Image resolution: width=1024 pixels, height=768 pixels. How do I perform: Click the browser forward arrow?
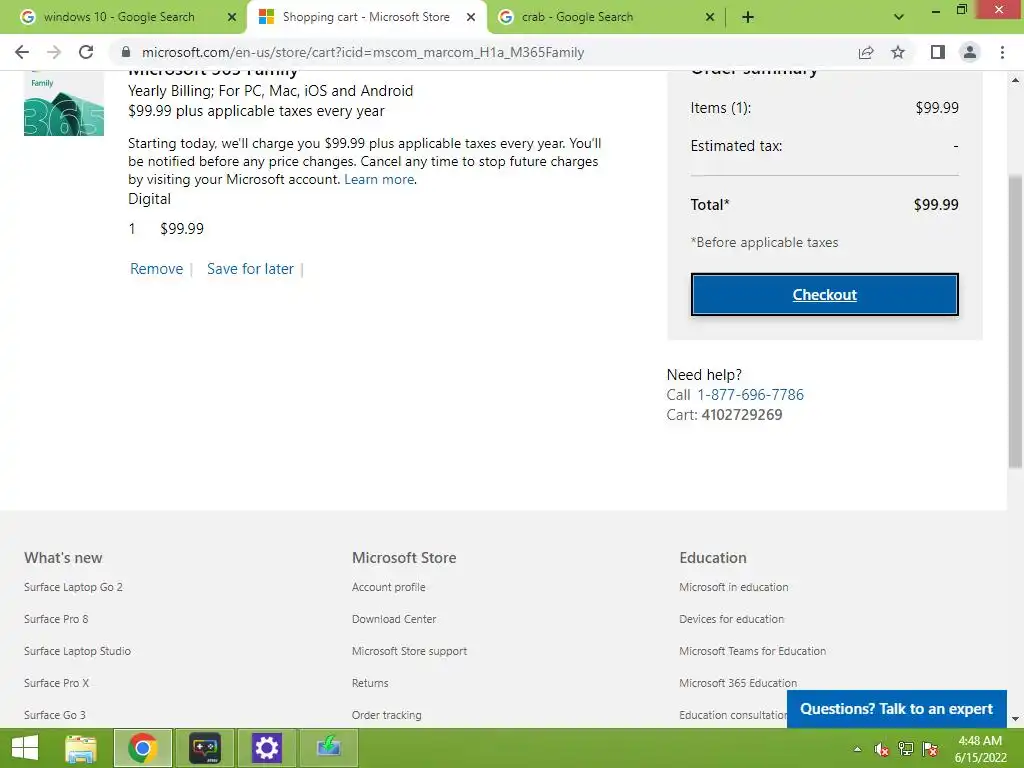pos(54,52)
